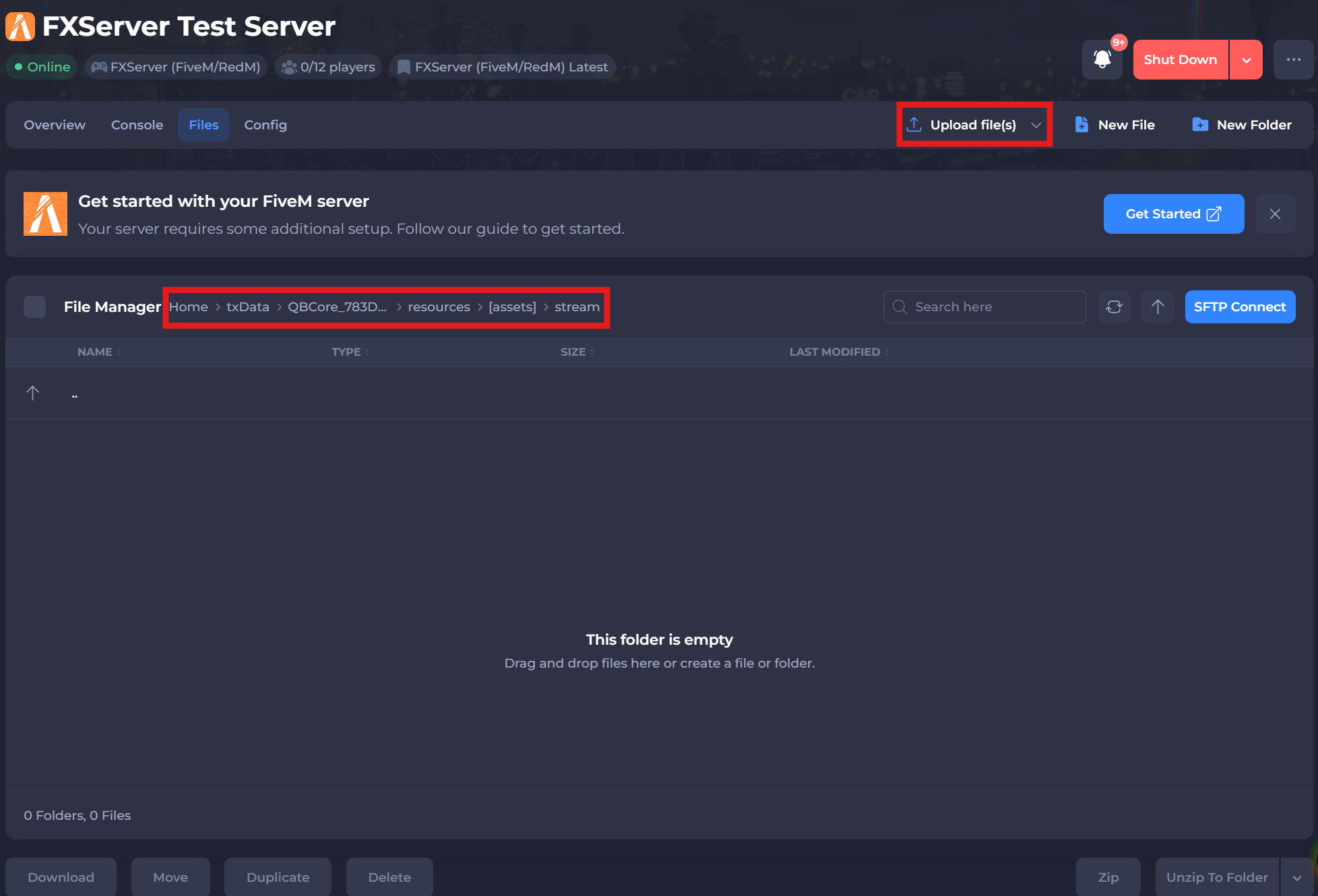
Task: Expand the Shut Down options arrow
Action: [1247, 60]
